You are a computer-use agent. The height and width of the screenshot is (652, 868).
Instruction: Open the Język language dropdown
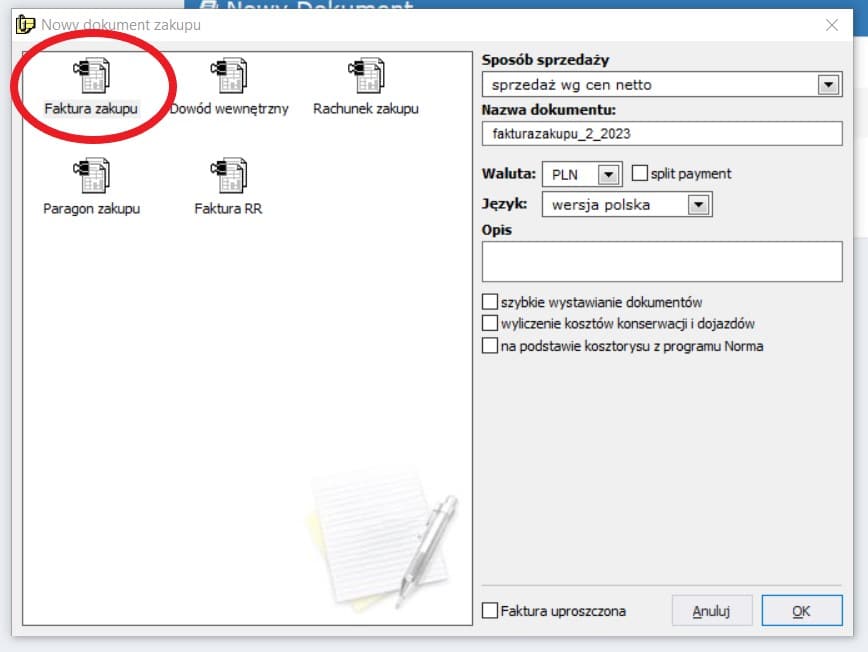click(x=699, y=205)
